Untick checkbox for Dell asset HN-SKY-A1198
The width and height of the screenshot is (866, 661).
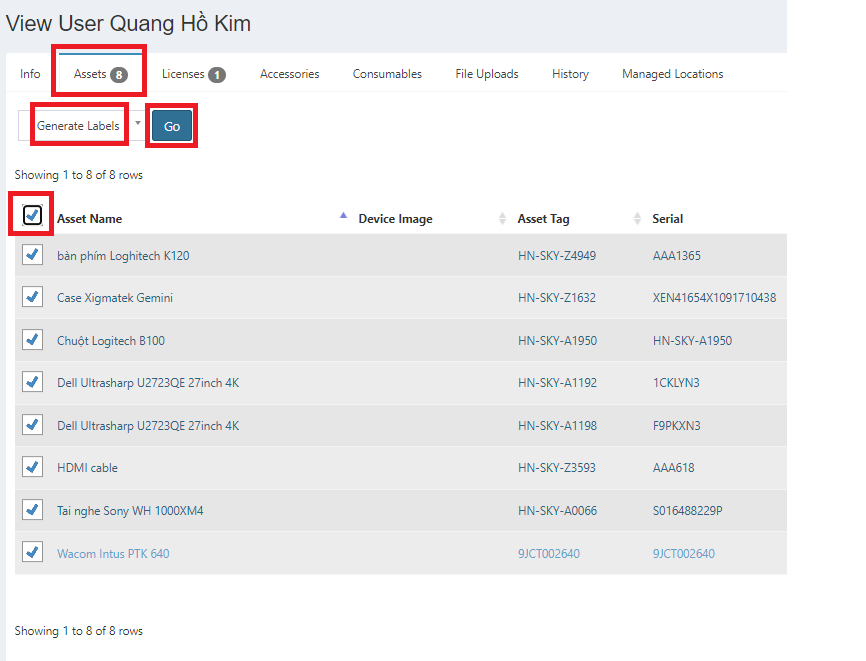pyautogui.click(x=32, y=425)
